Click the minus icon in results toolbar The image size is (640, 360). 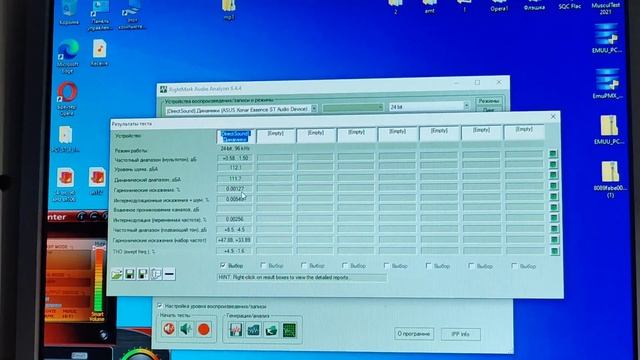pos(169,274)
